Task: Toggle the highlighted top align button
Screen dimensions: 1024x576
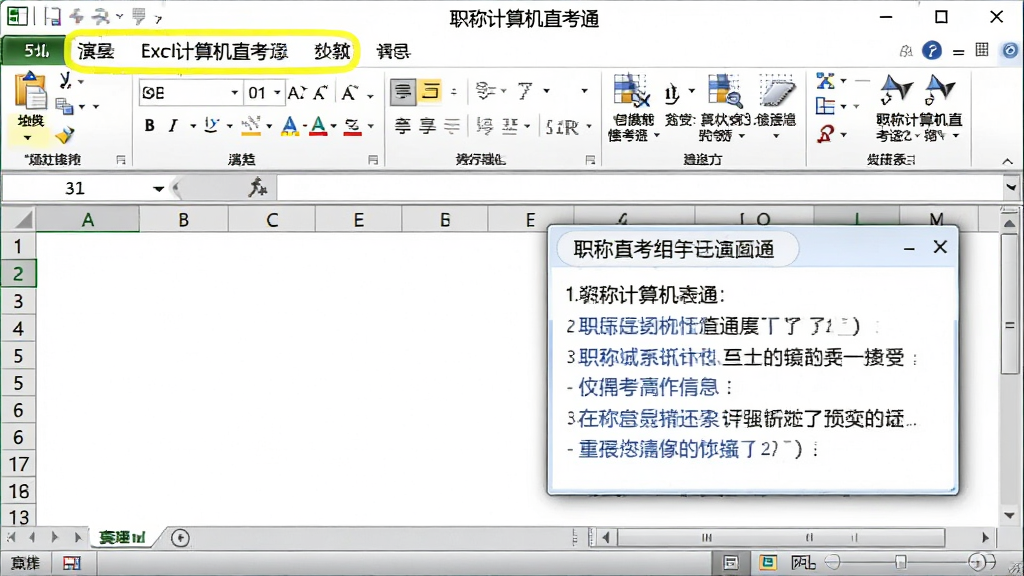Action: [x=403, y=91]
